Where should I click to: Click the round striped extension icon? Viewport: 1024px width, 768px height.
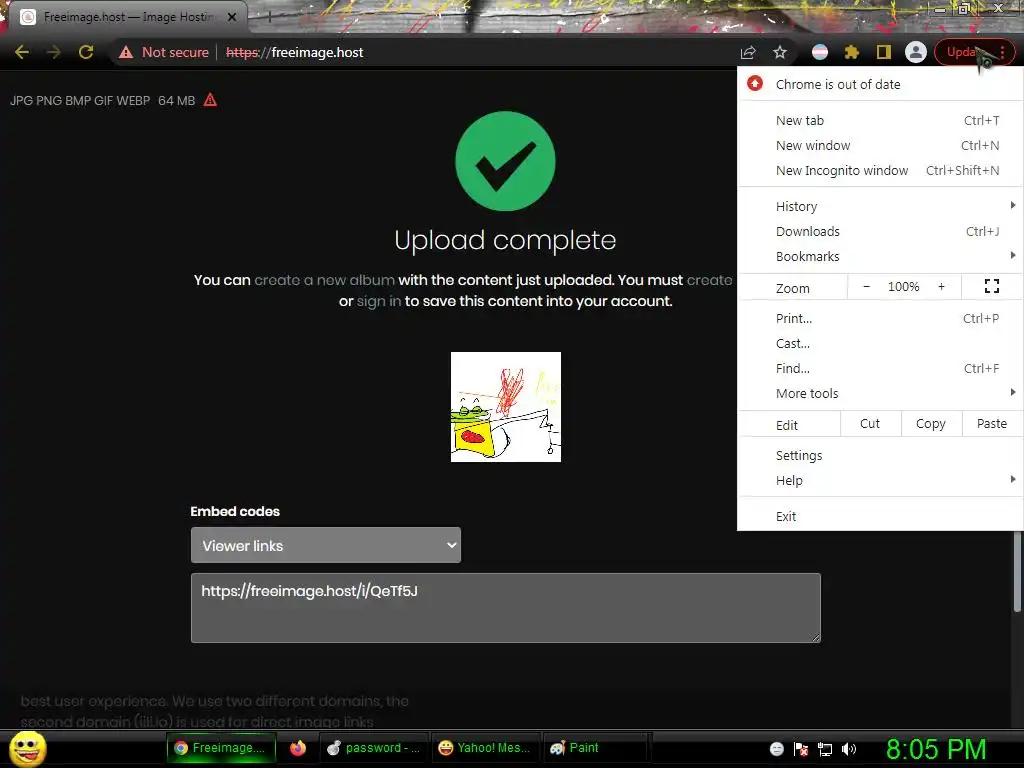[x=820, y=52]
